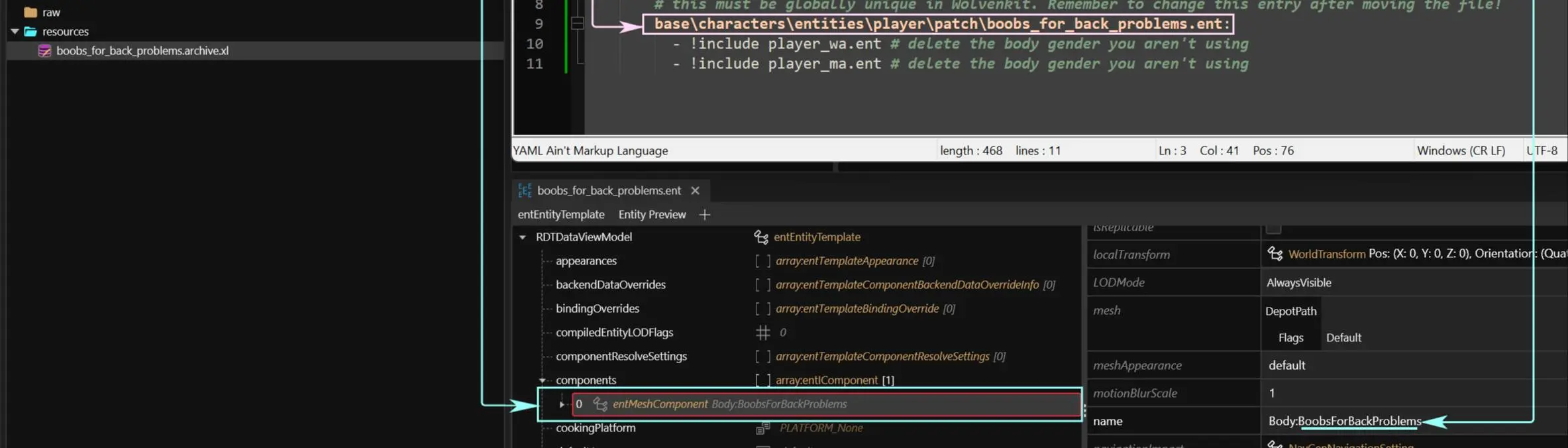Add a new view with plus button
This screenshot has height=448, width=1568.
click(704, 214)
